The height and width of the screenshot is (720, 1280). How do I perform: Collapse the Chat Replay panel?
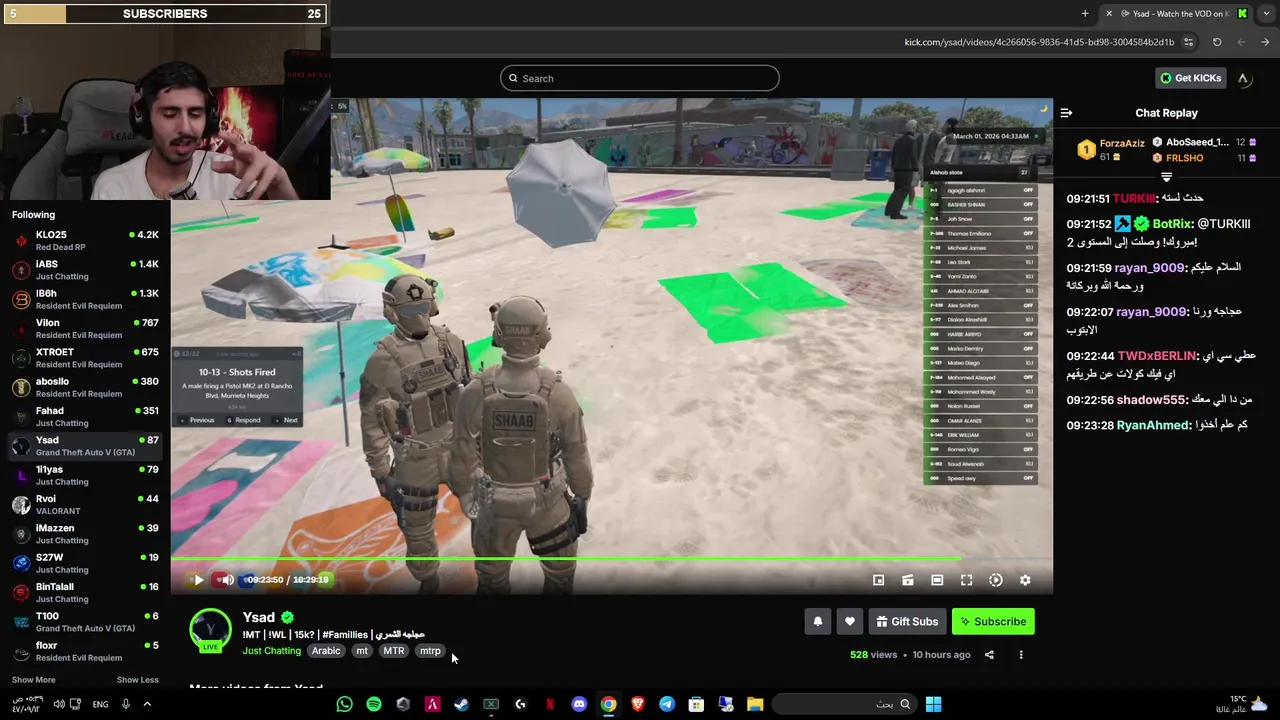tap(1066, 113)
